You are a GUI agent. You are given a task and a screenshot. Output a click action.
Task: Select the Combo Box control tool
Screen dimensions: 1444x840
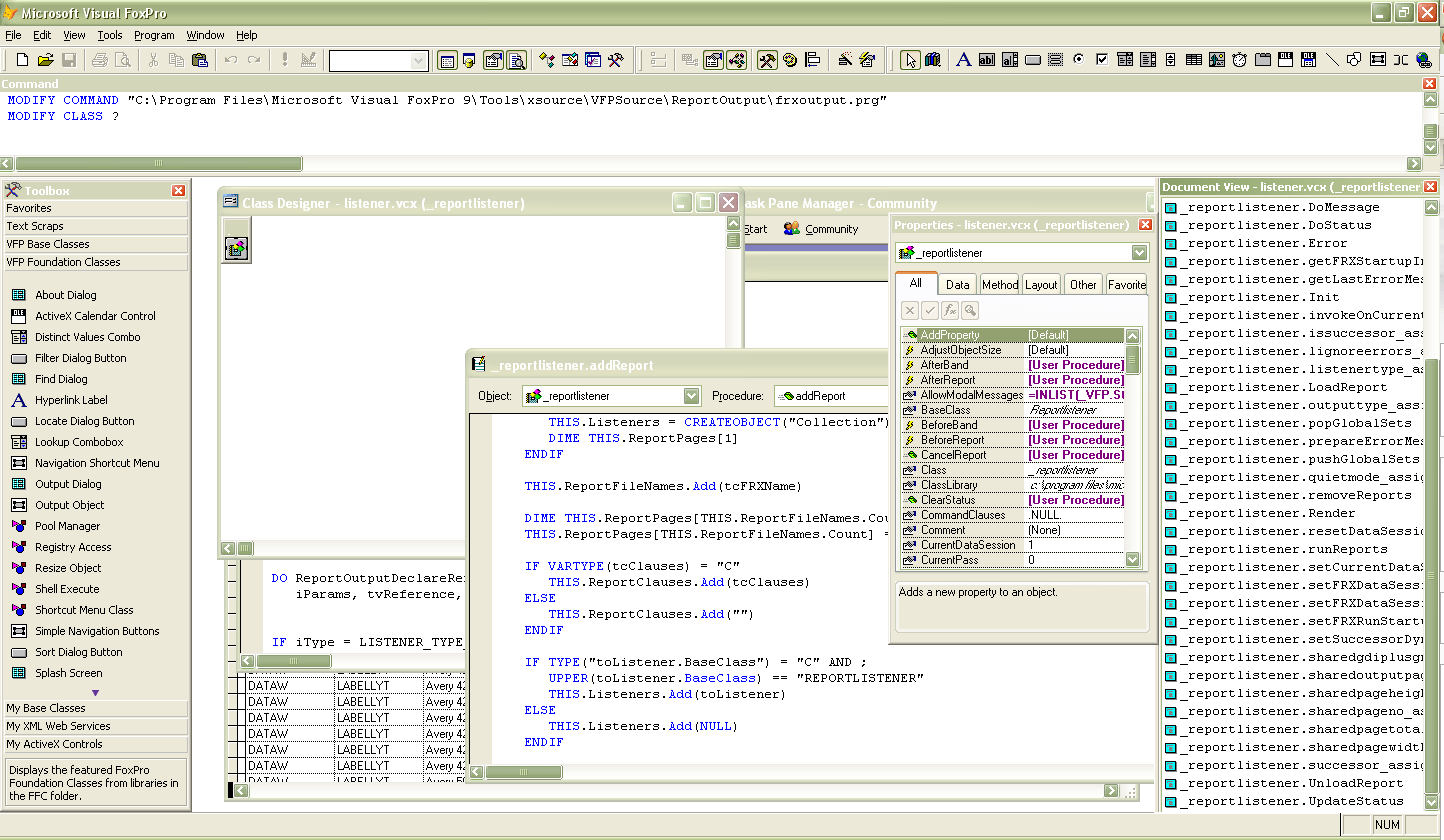pyautogui.click(x=1124, y=59)
